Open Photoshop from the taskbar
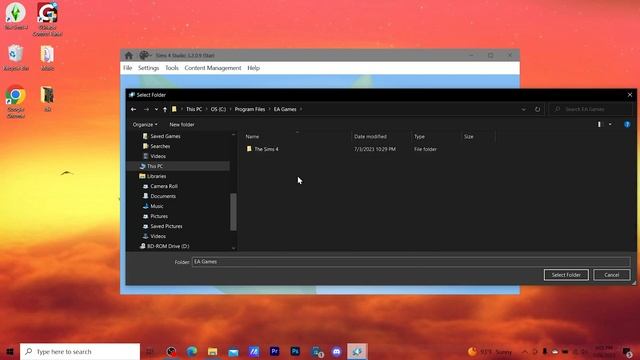This screenshot has width=640, height=360. click(x=295, y=351)
